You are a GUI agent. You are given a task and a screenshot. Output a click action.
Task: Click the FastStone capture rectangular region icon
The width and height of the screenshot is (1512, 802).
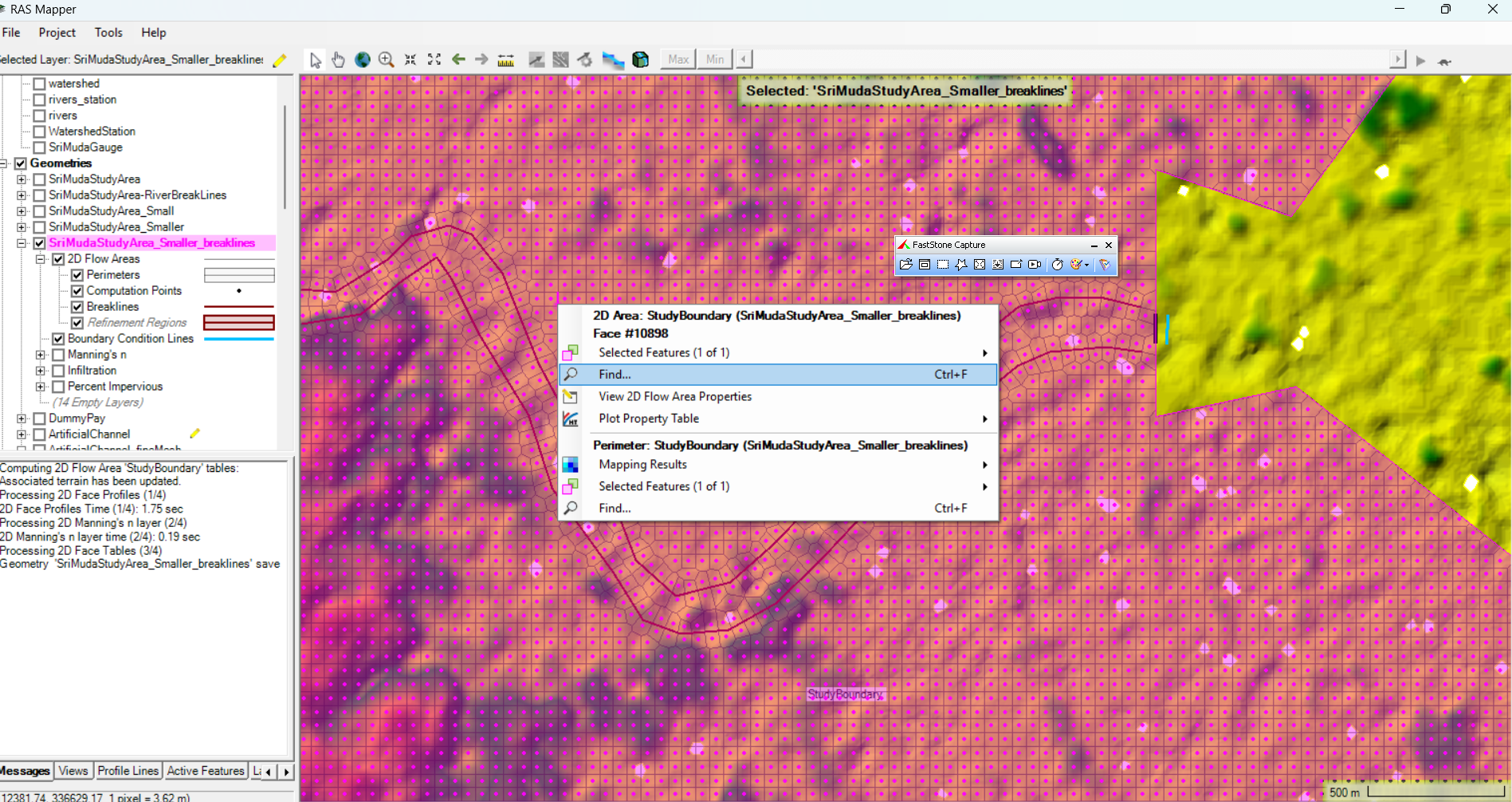coord(943,265)
